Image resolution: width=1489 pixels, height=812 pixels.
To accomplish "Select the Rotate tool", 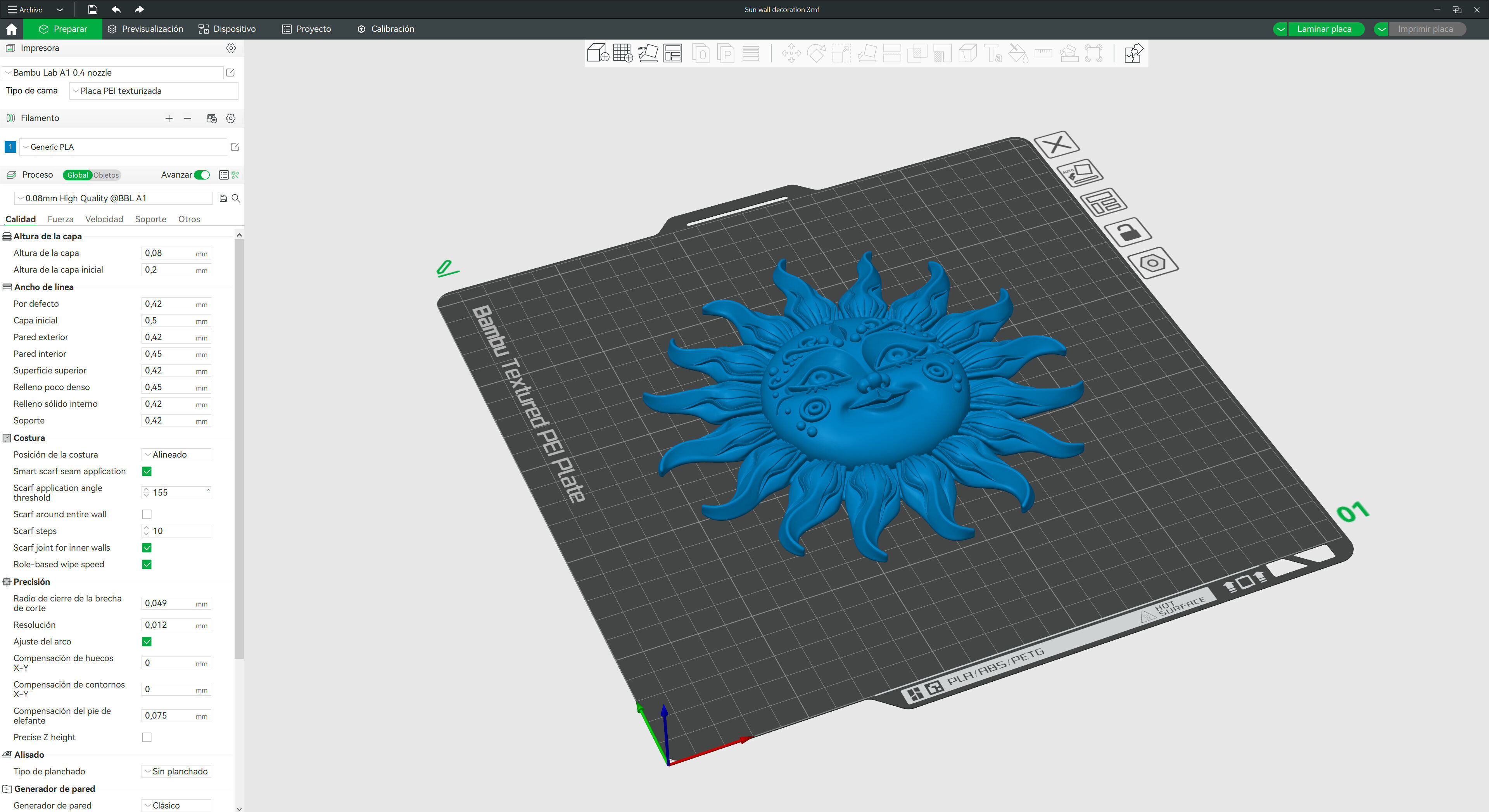I will point(816,54).
